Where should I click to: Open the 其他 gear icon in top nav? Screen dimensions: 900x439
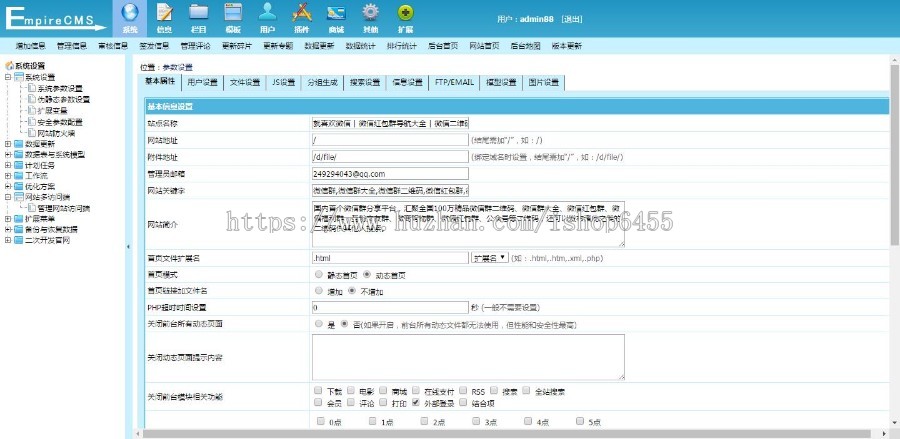click(371, 13)
